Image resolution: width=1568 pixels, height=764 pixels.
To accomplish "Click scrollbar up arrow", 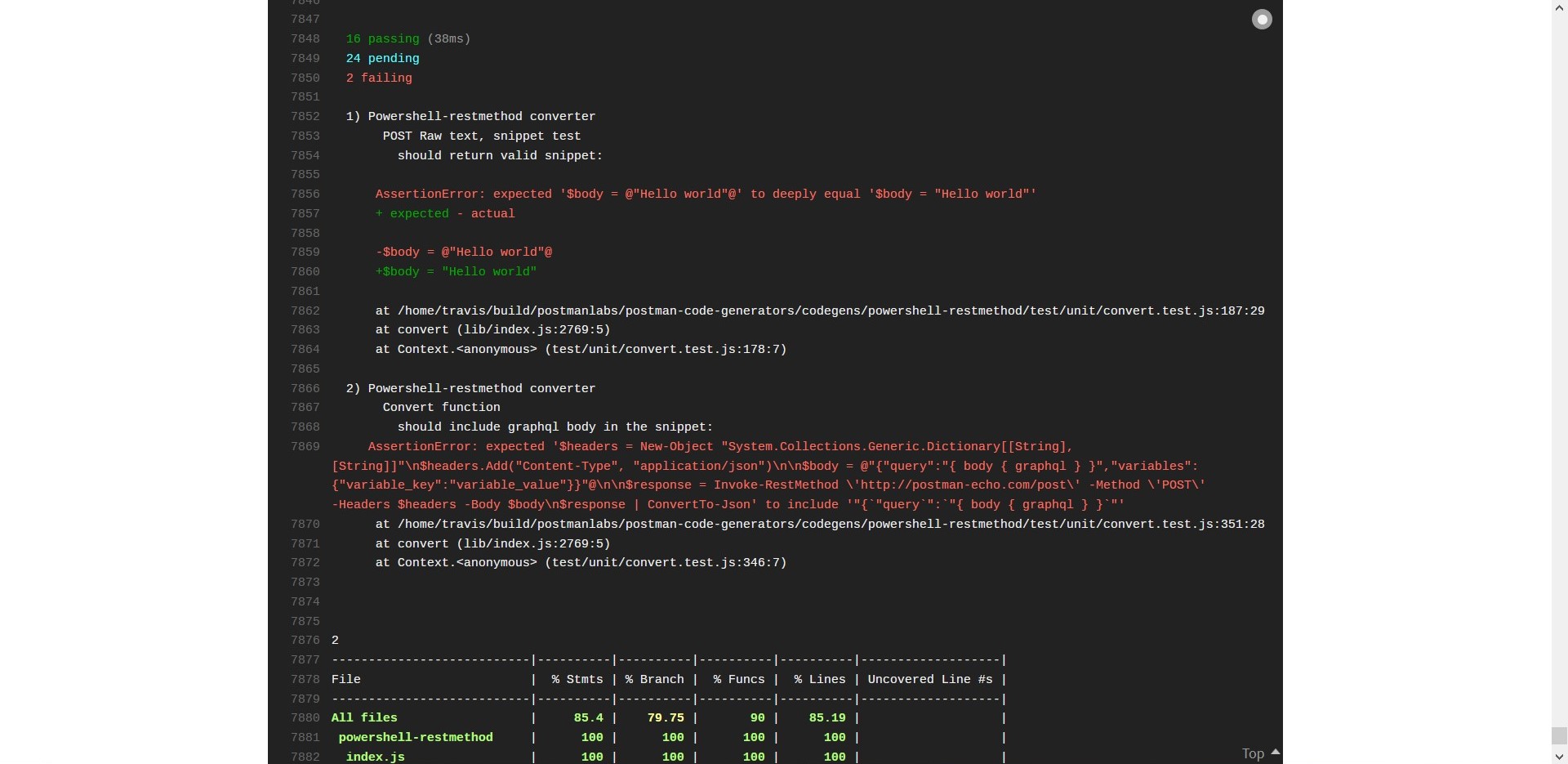I will [1559, 7].
